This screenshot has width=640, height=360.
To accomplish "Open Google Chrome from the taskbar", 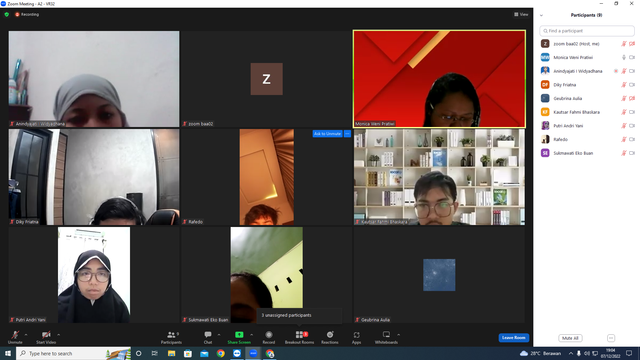I will point(220,353).
